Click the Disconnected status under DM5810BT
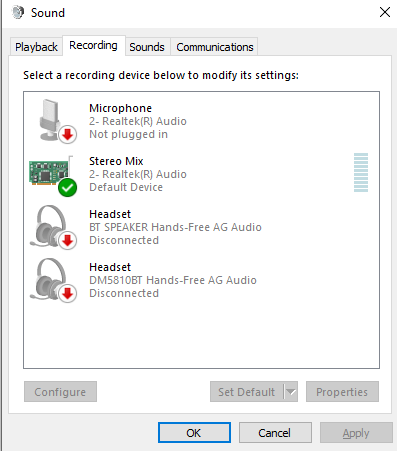Image resolution: width=397 pixels, height=451 pixels. [x=124, y=293]
